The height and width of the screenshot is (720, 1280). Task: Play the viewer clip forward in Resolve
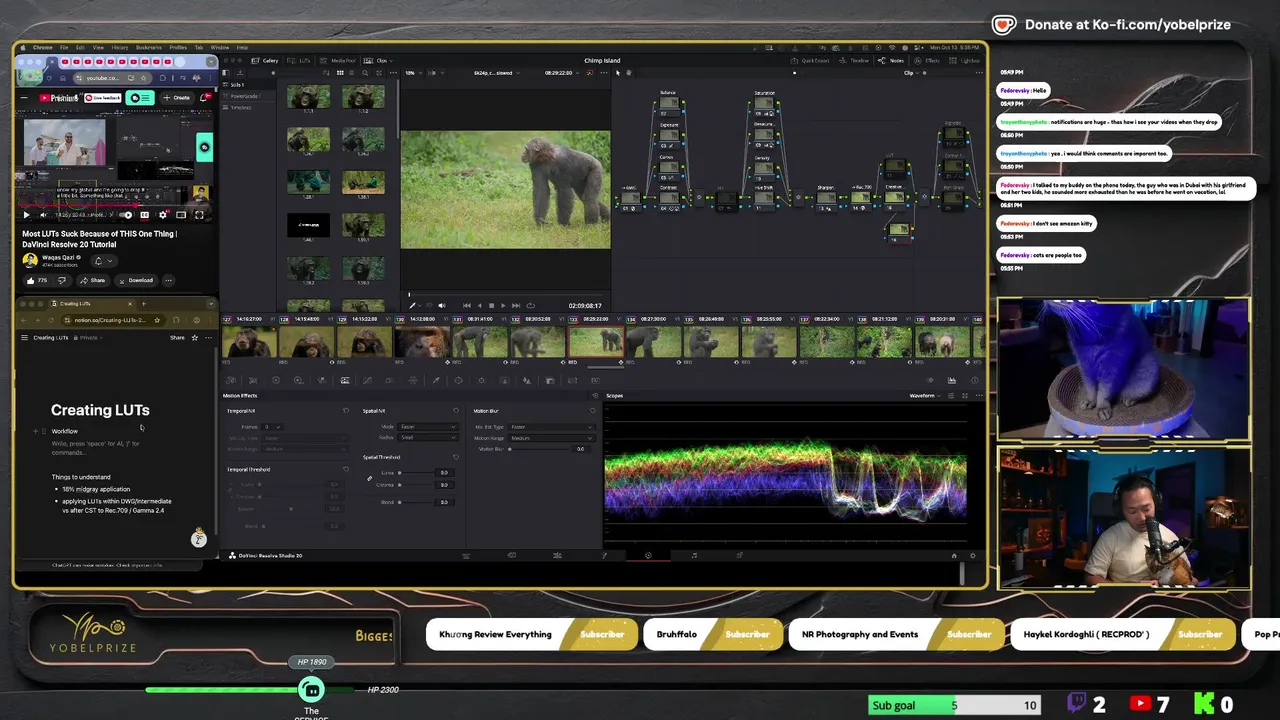pos(503,306)
